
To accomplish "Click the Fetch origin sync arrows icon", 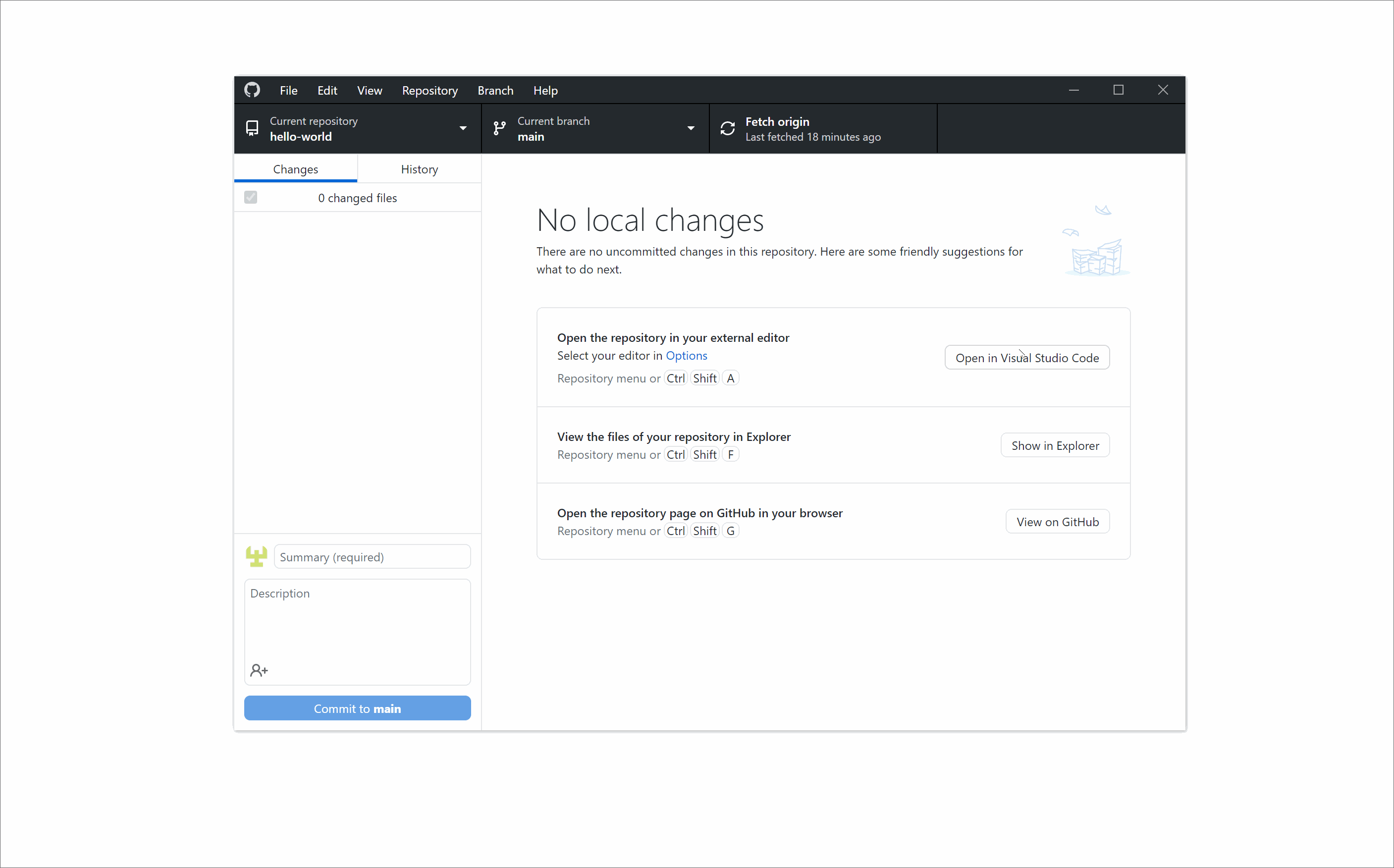I will 727,129.
